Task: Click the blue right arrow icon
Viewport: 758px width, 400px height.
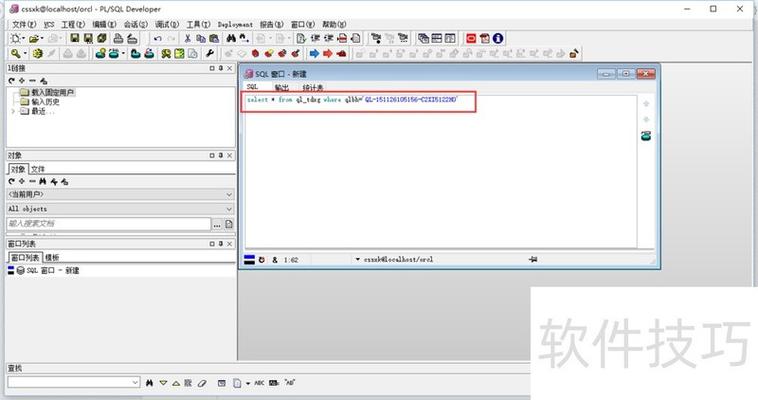Action: click(x=314, y=53)
